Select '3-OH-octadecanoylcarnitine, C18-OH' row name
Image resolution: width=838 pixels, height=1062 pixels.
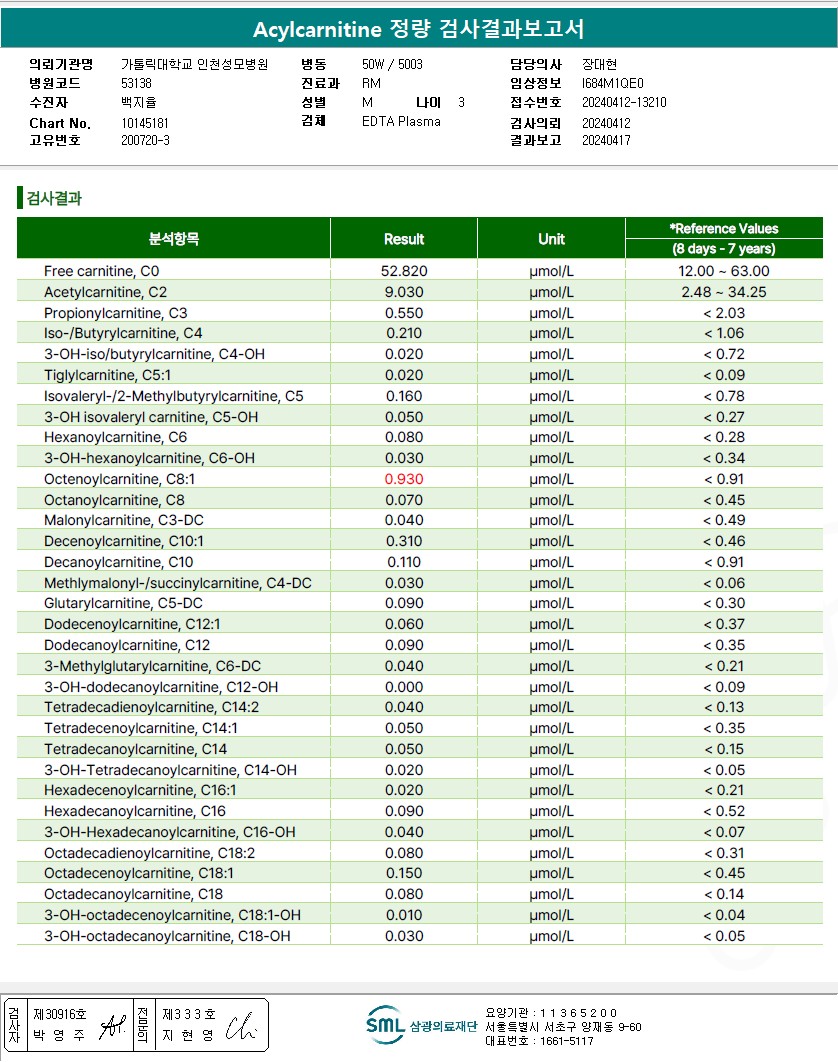(167, 937)
